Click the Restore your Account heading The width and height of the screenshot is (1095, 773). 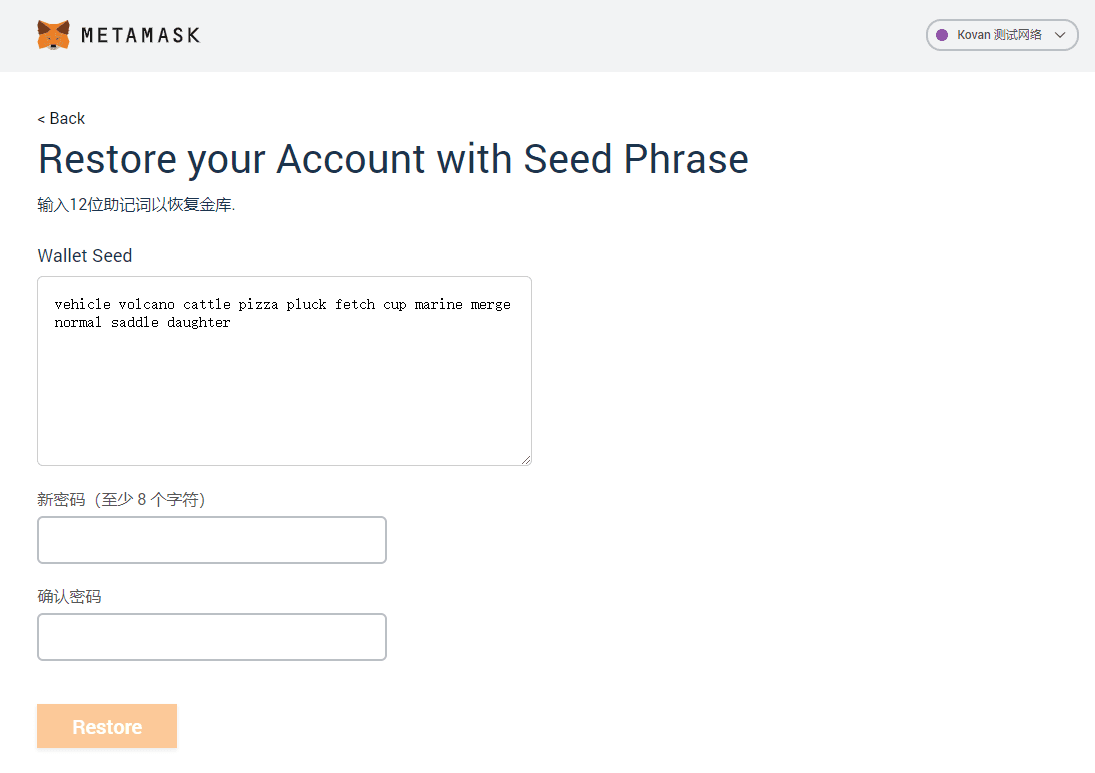click(x=393, y=159)
